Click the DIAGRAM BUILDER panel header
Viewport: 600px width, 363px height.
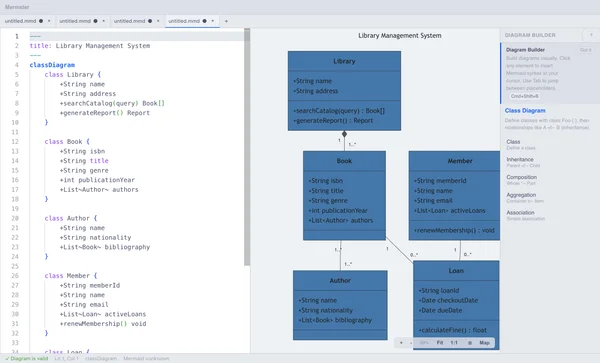530,35
